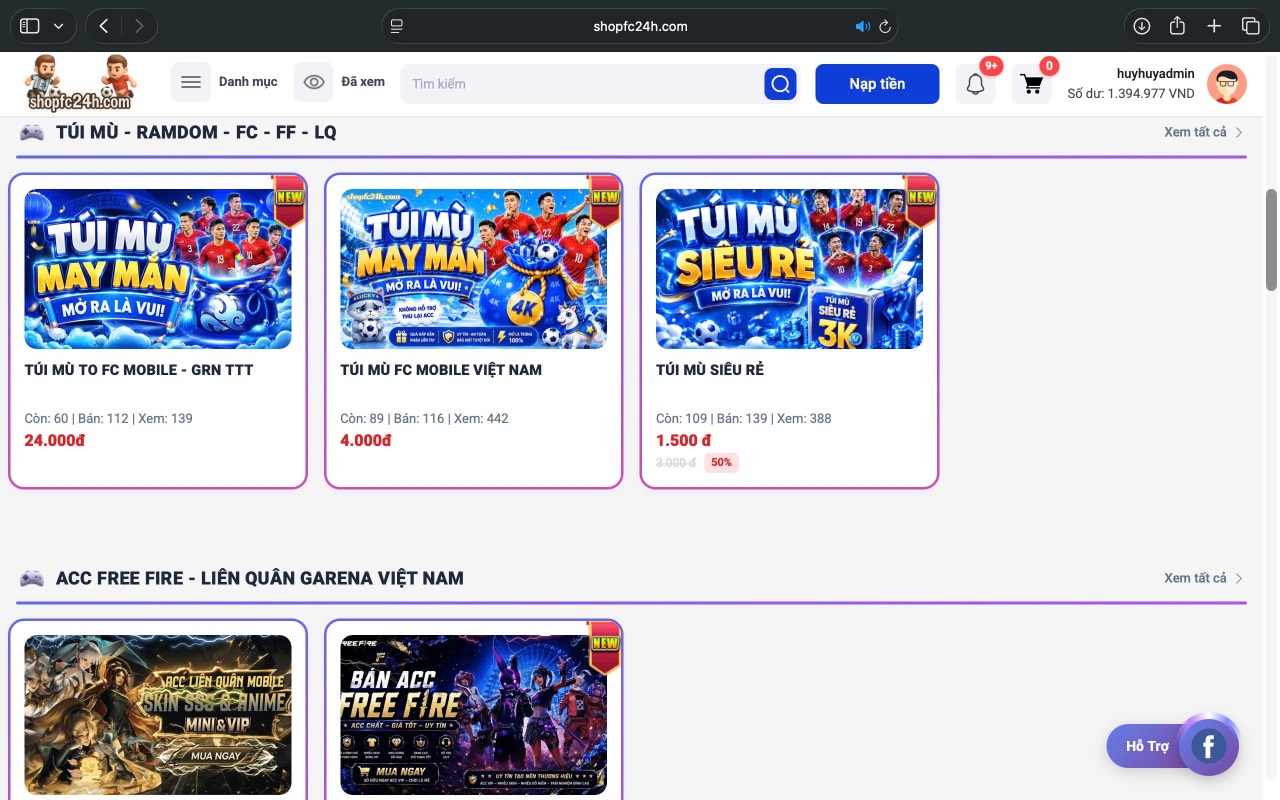The image size is (1280, 800).
Task: Open the shopping cart icon
Action: tap(1031, 84)
